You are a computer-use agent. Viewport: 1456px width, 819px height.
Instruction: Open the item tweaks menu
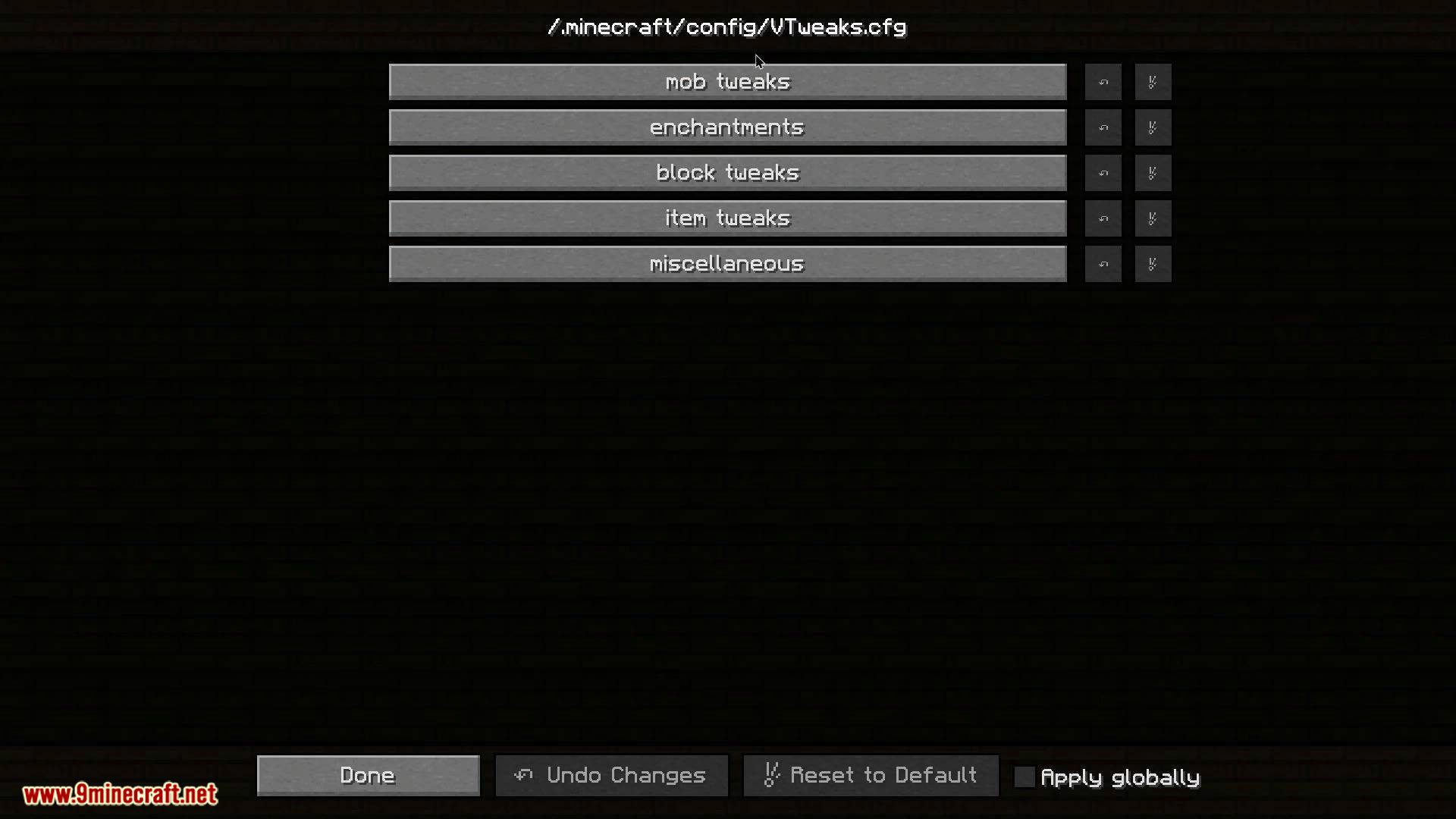pyautogui.click(x=727, y=218)
